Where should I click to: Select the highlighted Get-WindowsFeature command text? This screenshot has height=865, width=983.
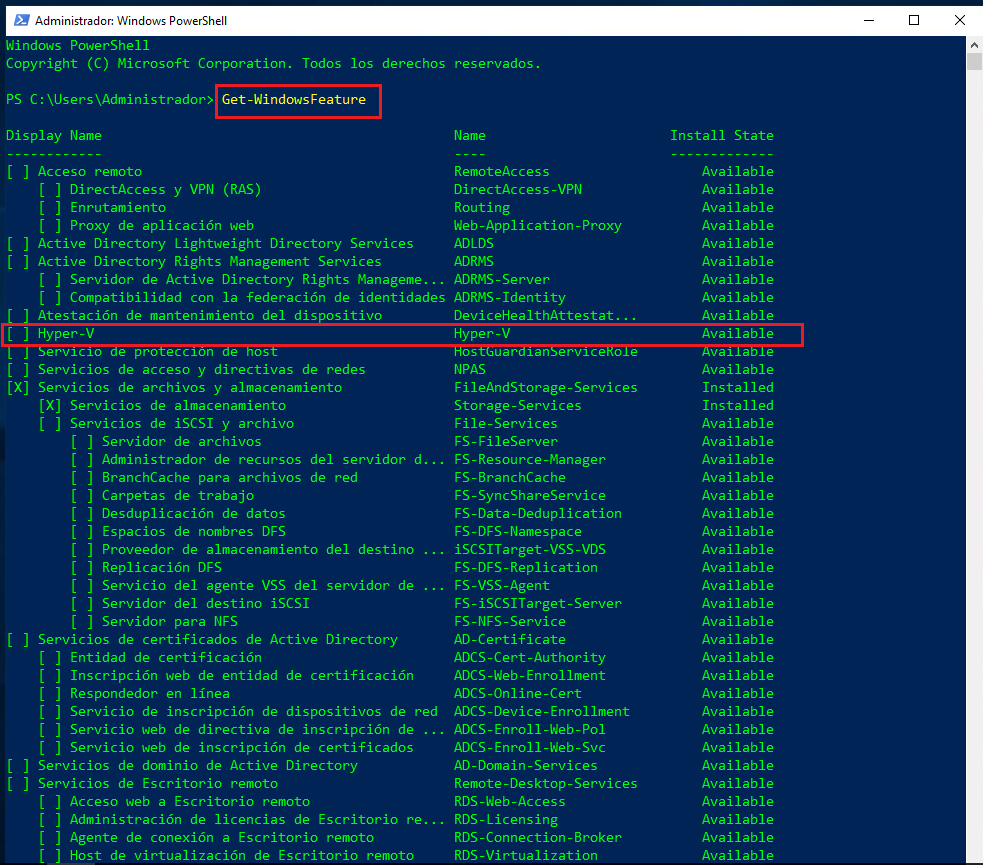(297, 99)
